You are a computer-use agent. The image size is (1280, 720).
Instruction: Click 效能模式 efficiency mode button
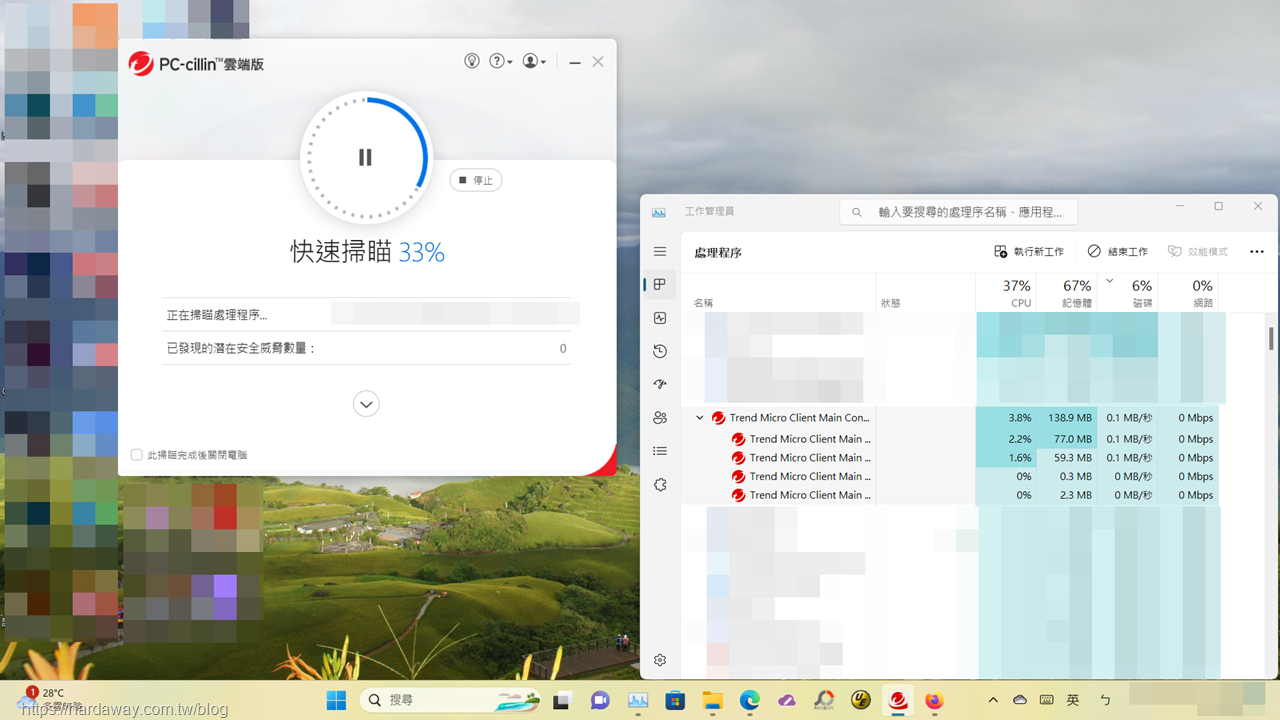tap(1198, 252)
